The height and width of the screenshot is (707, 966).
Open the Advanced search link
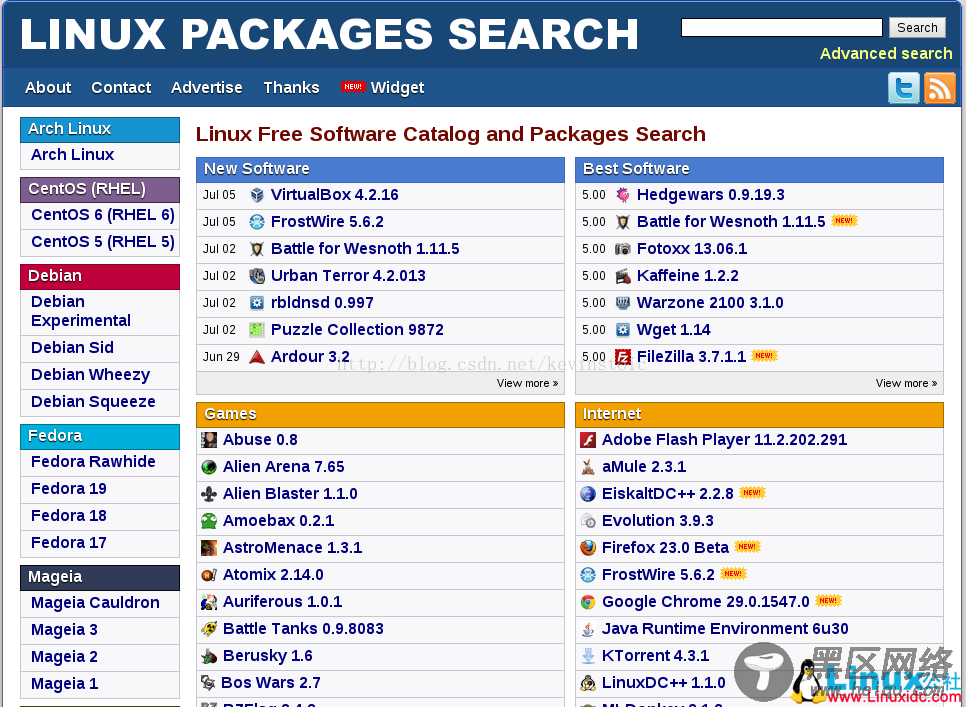click(x=886, y=54)
